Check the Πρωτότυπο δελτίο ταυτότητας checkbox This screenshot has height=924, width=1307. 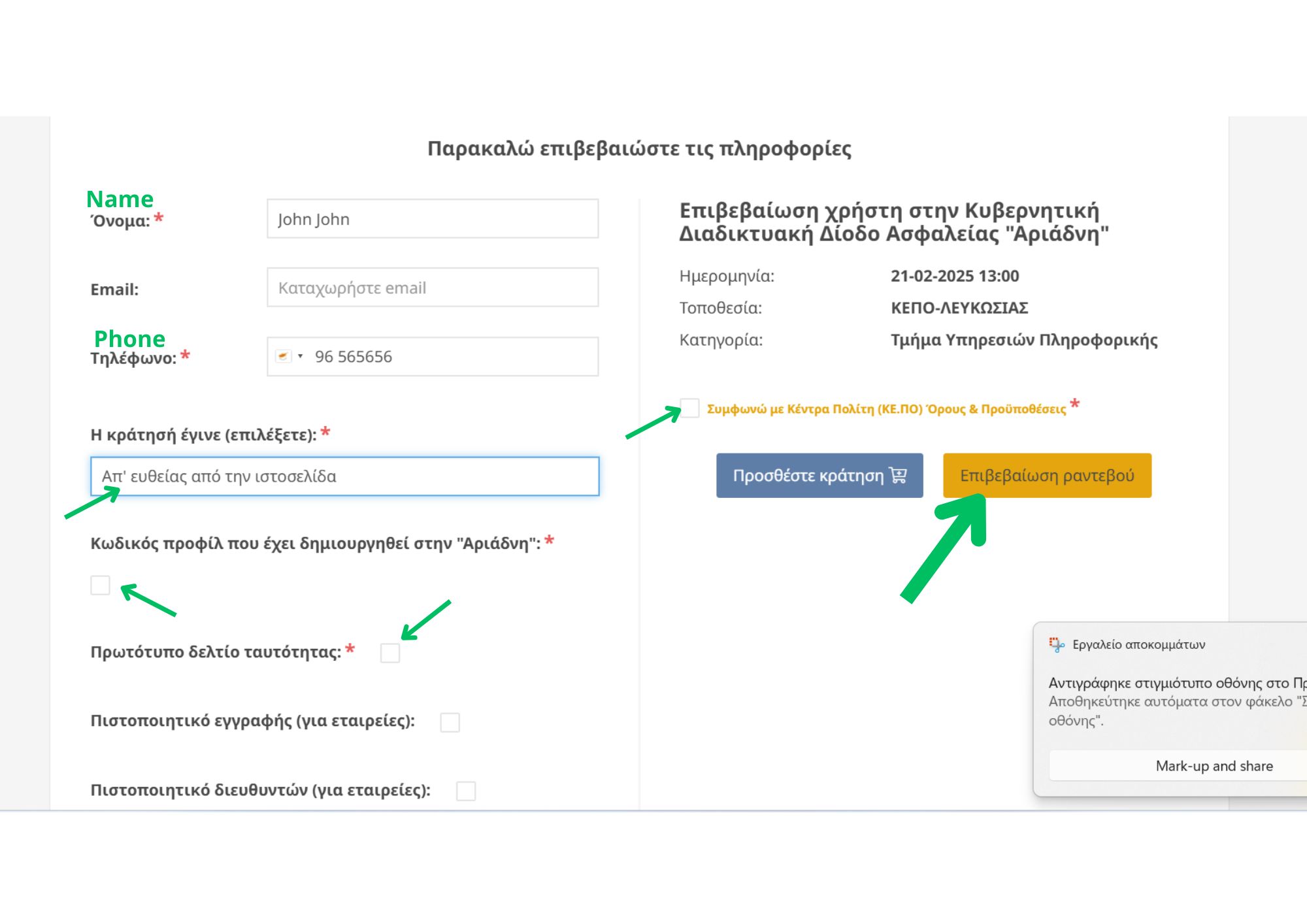click(389, 653)
